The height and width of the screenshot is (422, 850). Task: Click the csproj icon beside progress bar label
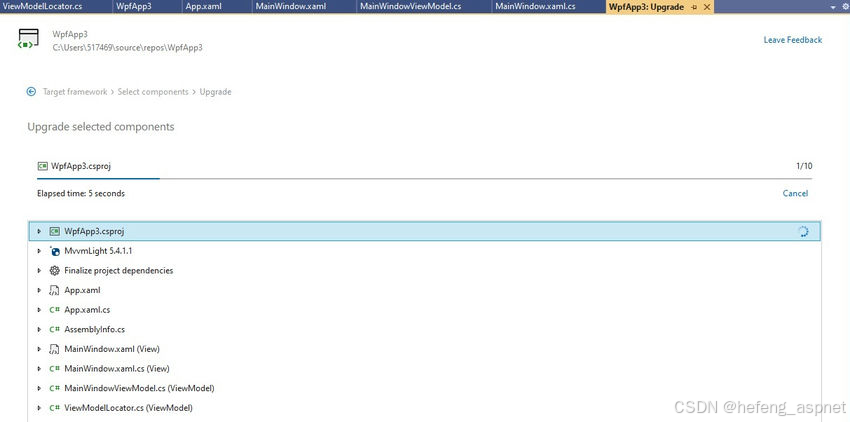(x=42, y=166)
